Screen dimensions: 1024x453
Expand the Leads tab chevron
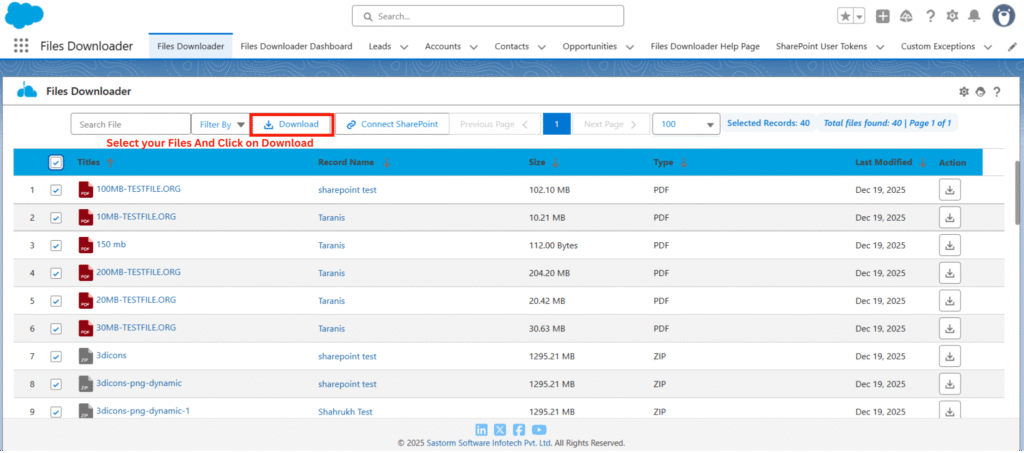point(404,47)
